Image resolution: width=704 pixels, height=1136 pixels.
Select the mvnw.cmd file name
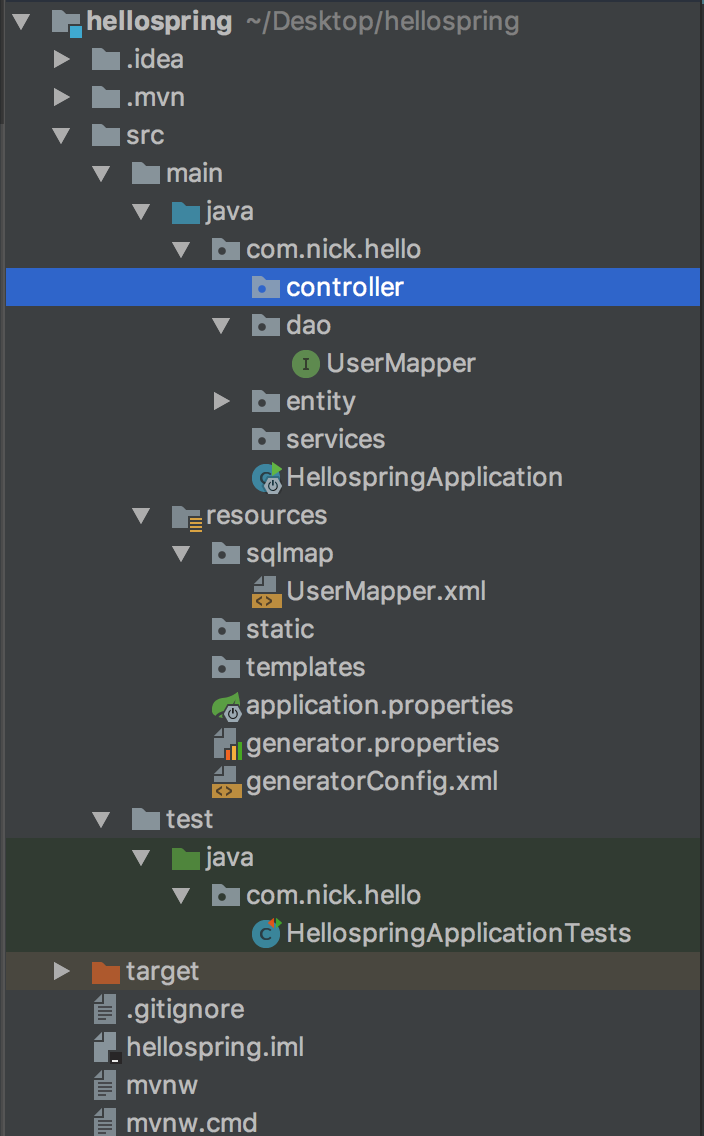coord(191,1124)
